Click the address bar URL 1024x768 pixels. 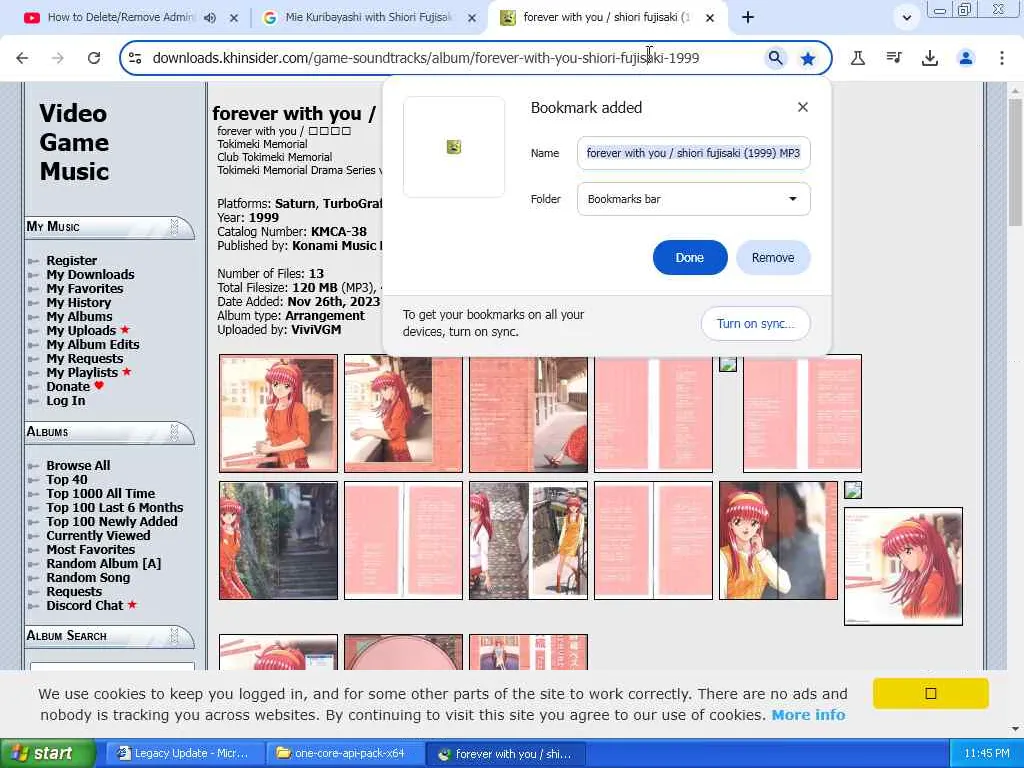click(x=426, y=58)
